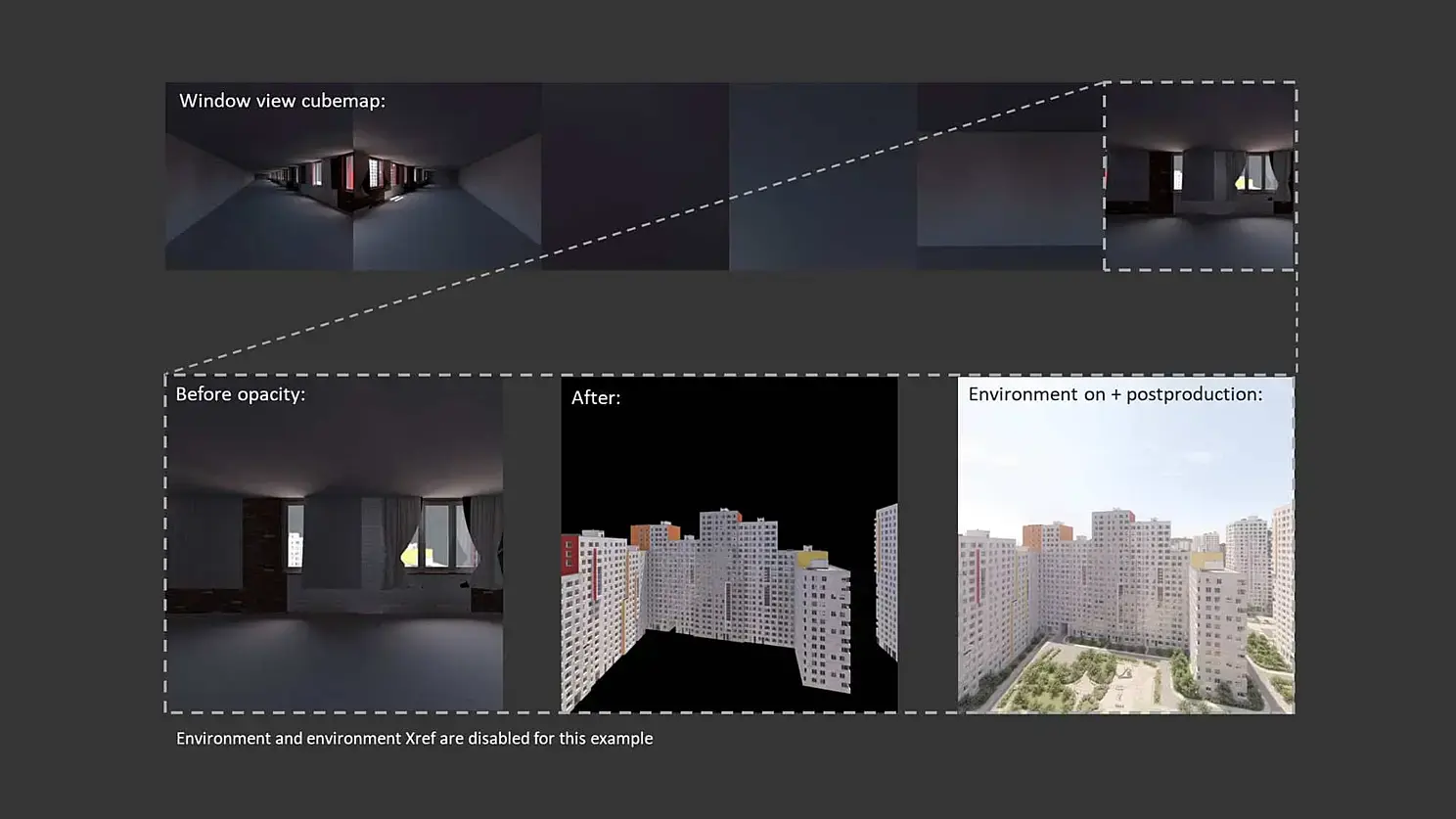The image size is (1456, 819).
Task: Click the 'After:' caption
Action: [x=596, y=397]
